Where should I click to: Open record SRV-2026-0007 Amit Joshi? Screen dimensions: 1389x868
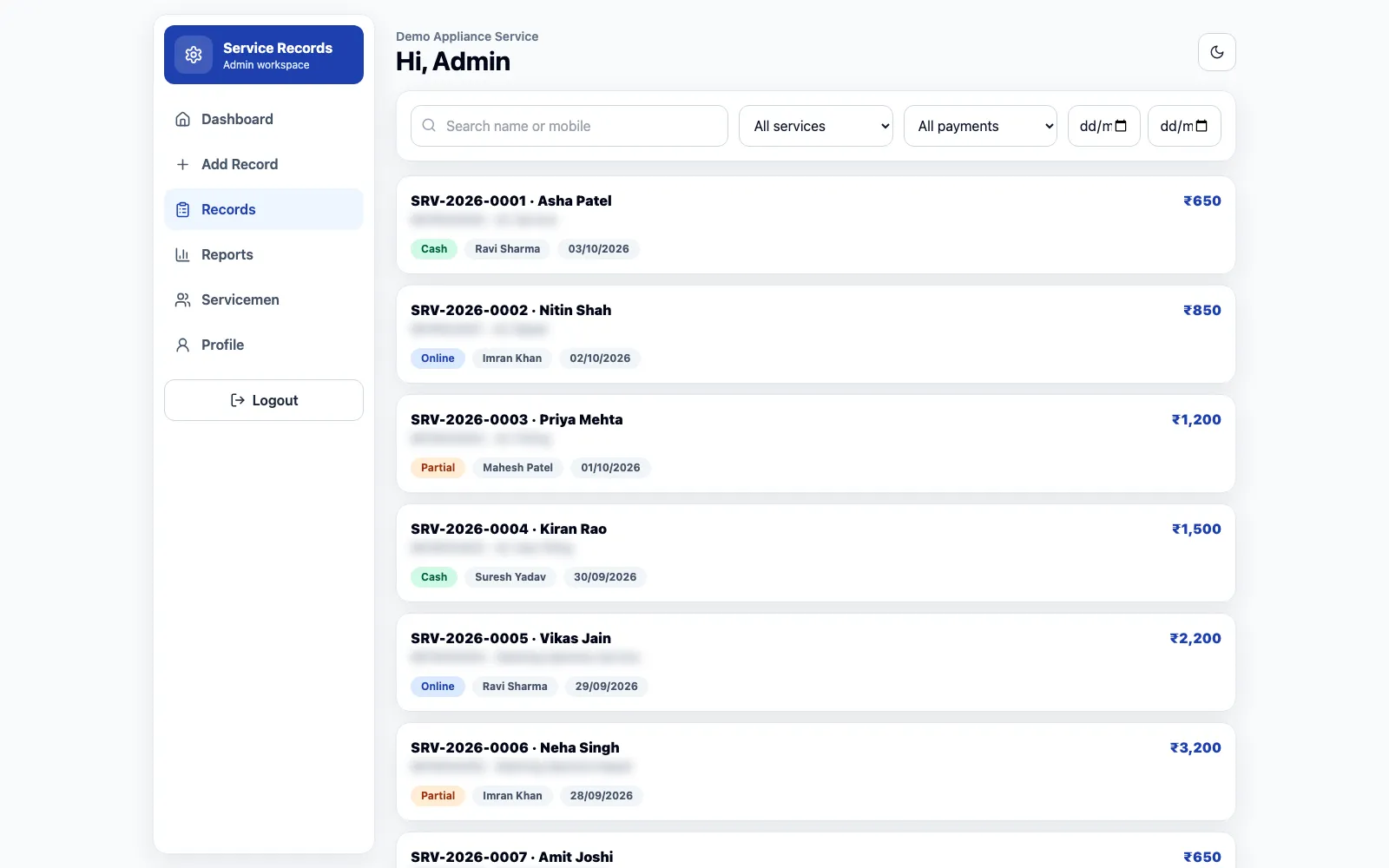[x=816, y=852]
